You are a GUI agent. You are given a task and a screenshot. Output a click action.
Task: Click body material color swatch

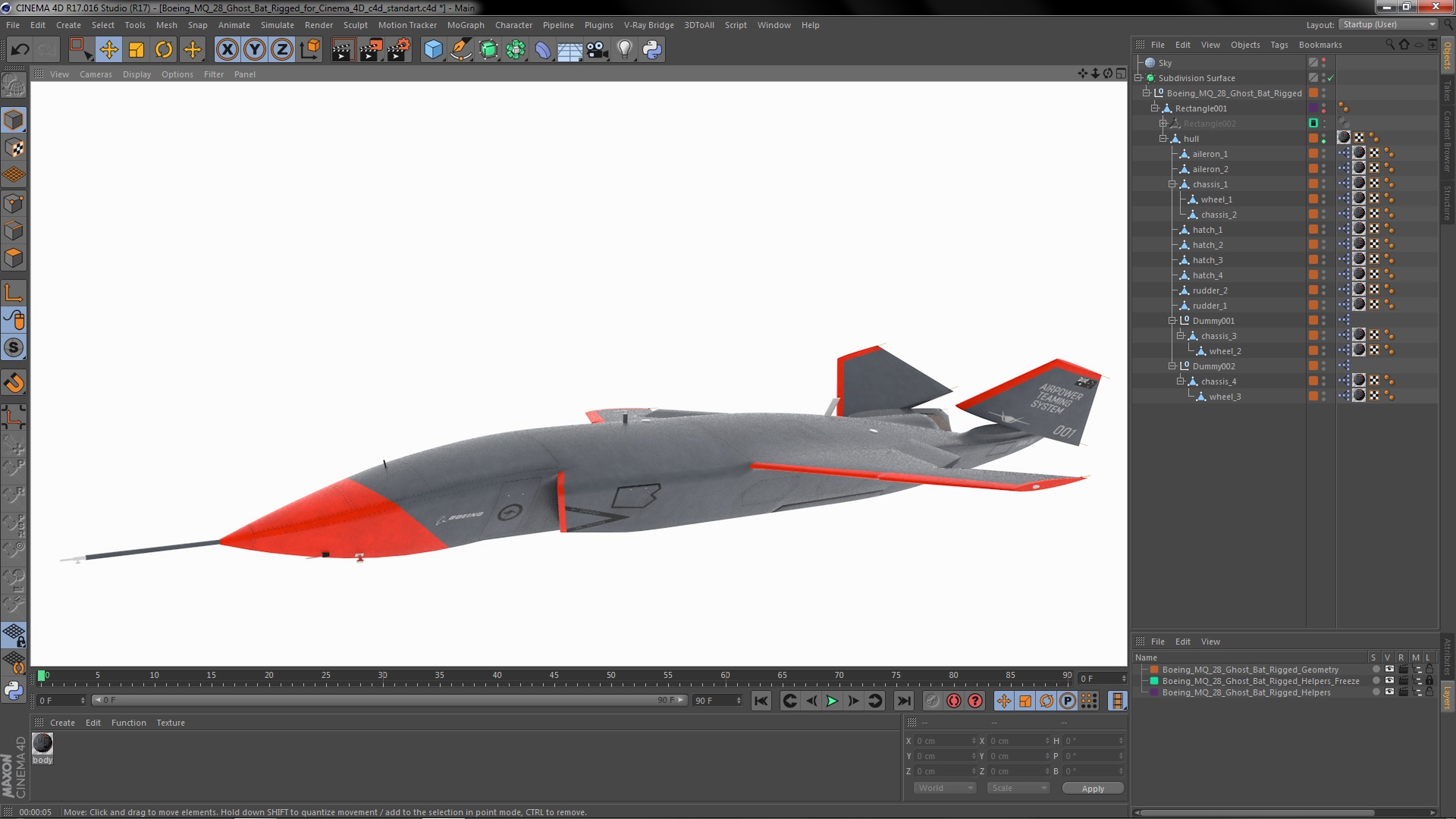point(42,743)
